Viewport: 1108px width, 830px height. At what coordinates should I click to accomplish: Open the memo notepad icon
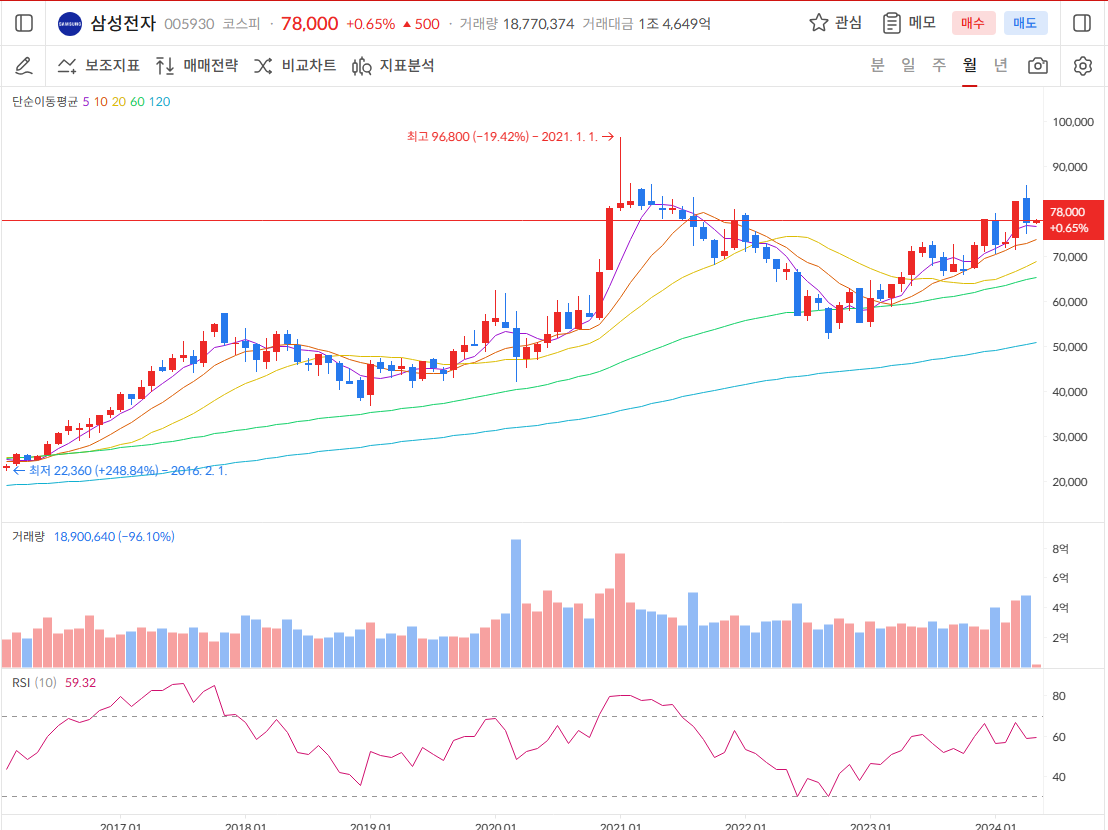coord(892,23)
